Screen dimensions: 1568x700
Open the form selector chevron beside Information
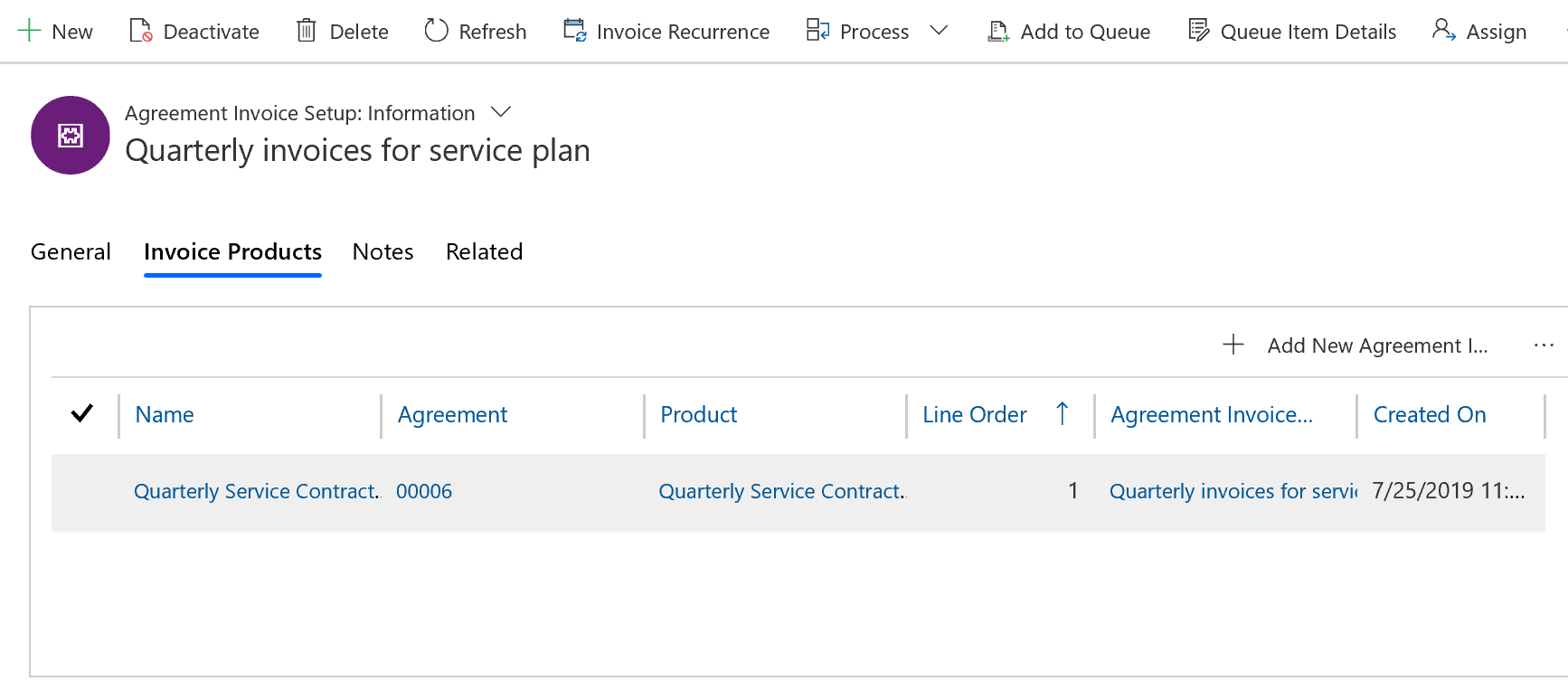(501, 112)
